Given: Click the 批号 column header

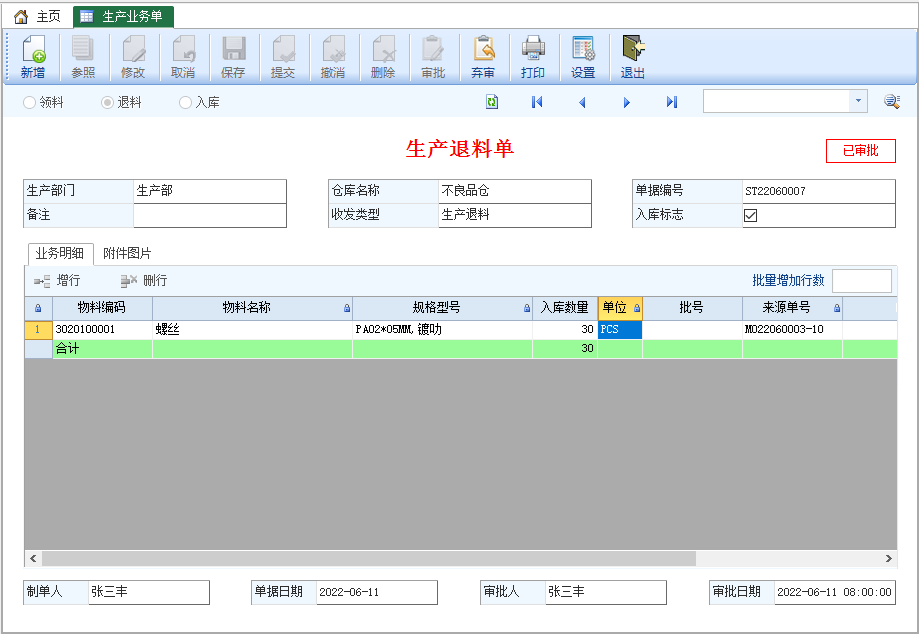Looking at the screenshot, I should tap(692, 308).
